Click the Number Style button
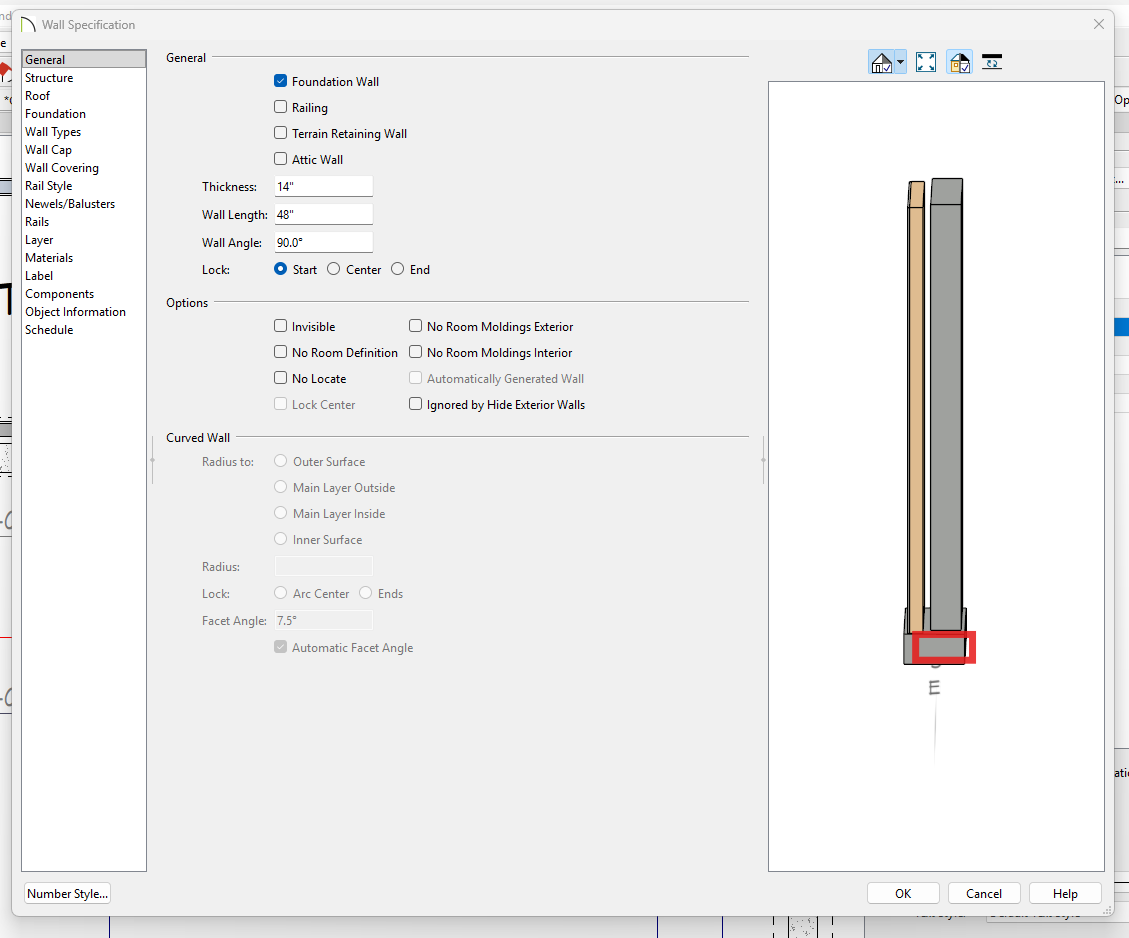 [67, 894]
